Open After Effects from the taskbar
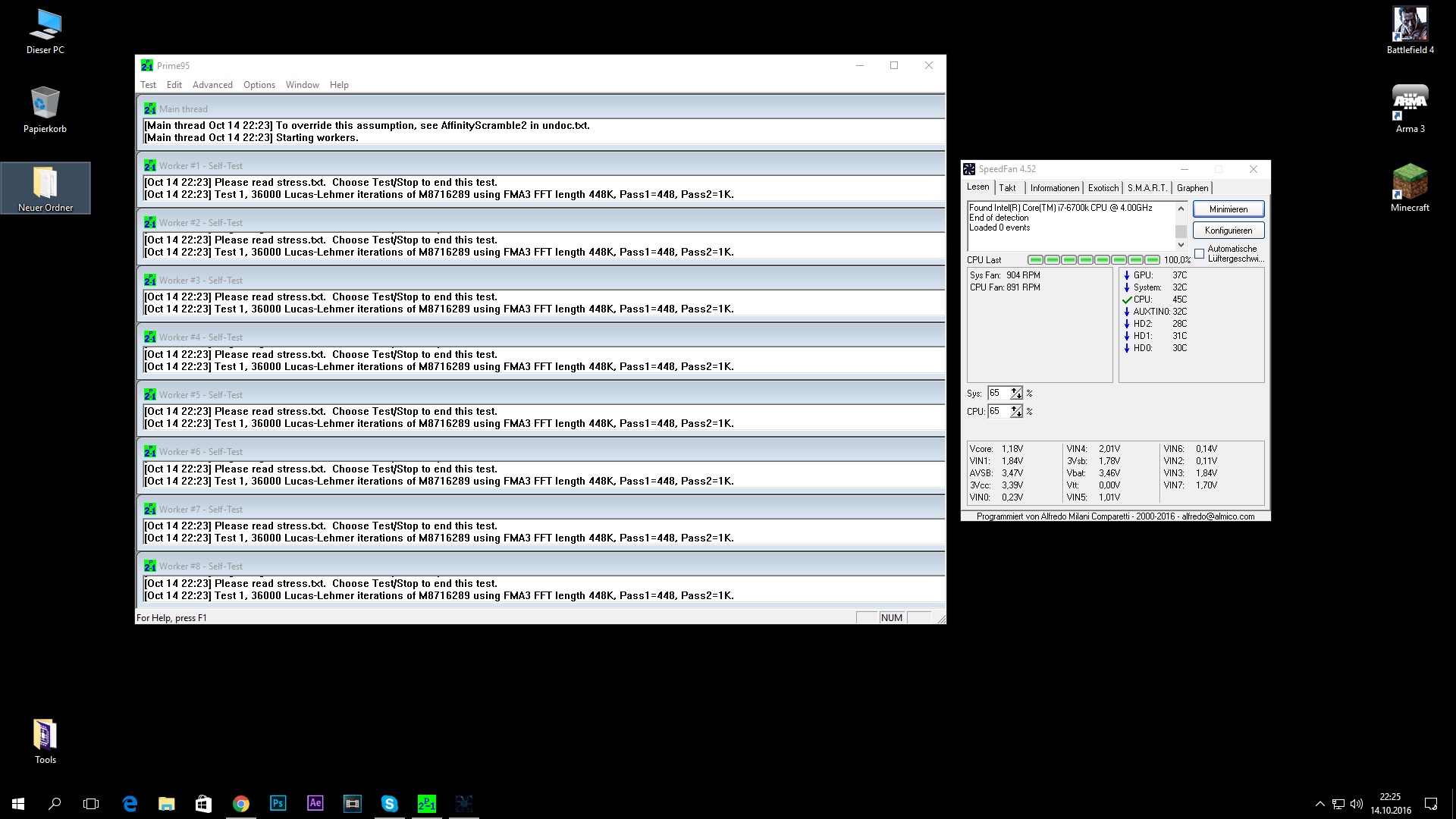This screenshot has width=1456, height=819. coord(315,803)
